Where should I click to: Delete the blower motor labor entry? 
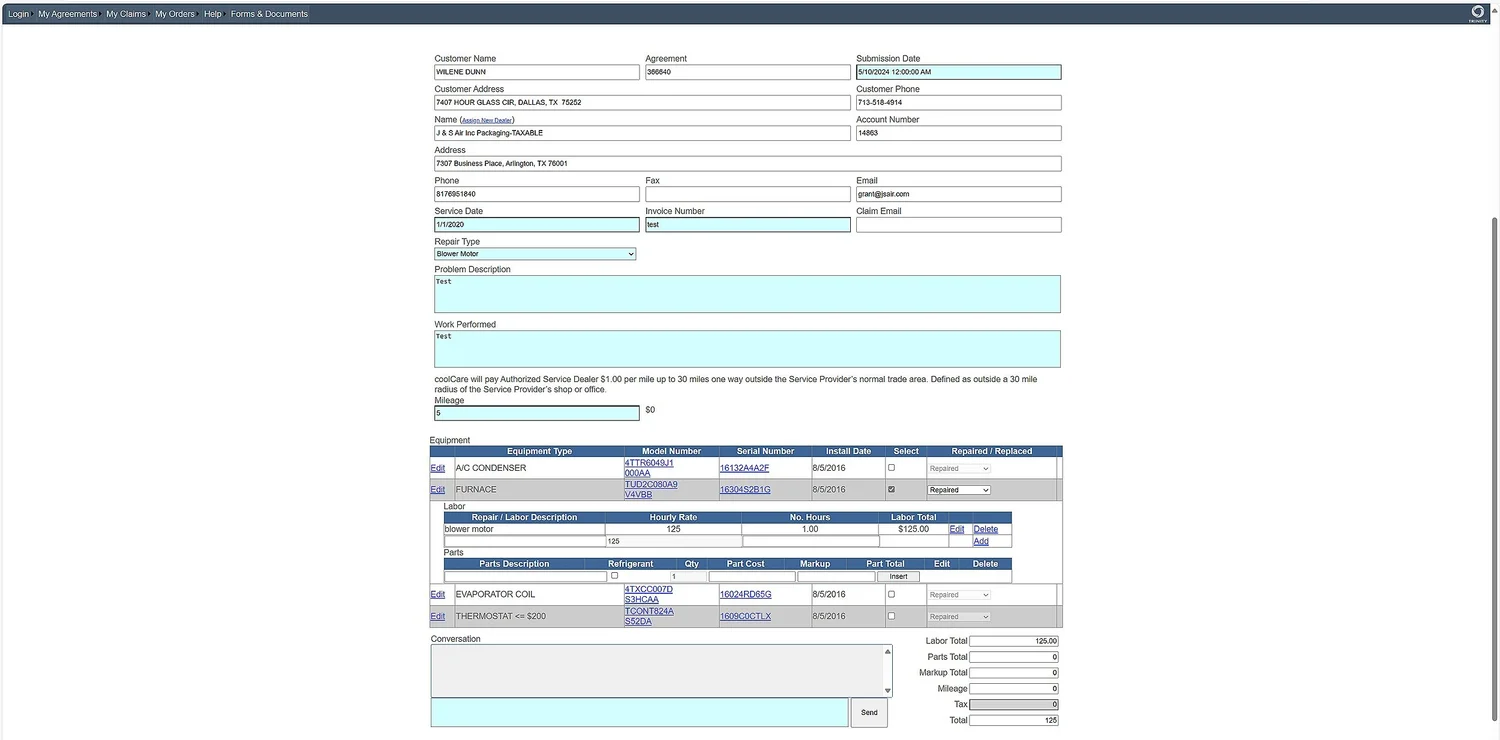pyautogui.click(x=985, y=528)
